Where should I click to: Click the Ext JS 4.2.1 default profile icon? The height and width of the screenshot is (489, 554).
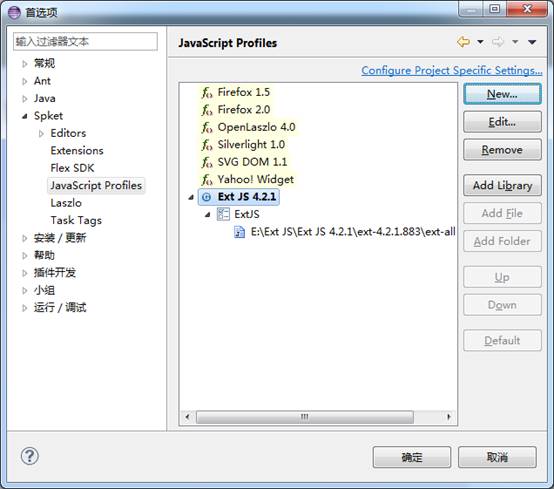[207, 197]
